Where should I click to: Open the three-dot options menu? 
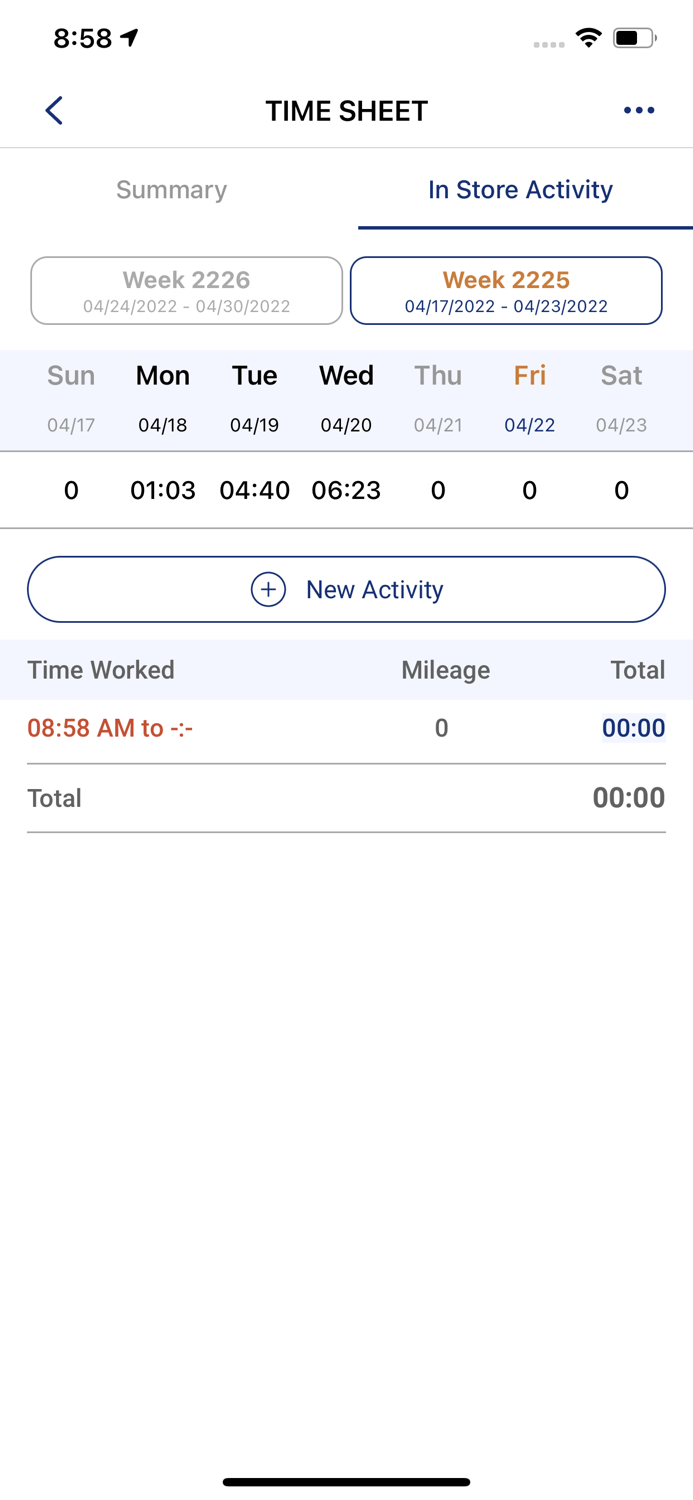click(639, 110)
